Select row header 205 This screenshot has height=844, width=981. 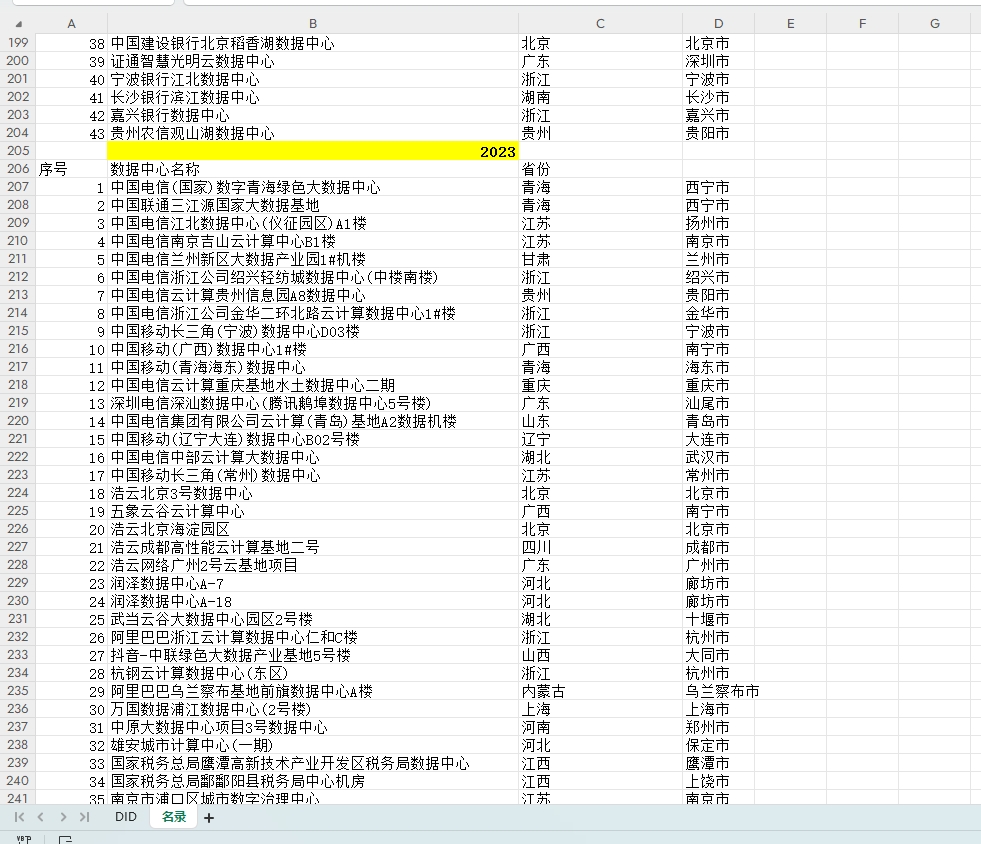pyautogui.click(x=18, y=151)
